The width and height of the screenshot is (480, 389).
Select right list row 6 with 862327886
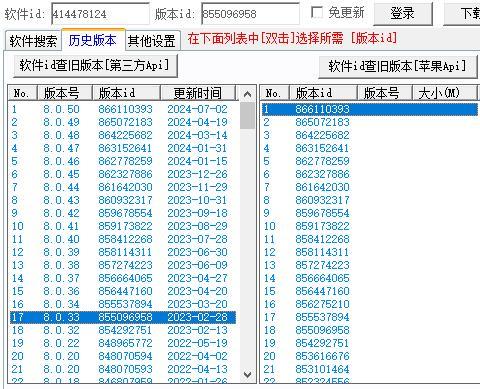[370, 174]
